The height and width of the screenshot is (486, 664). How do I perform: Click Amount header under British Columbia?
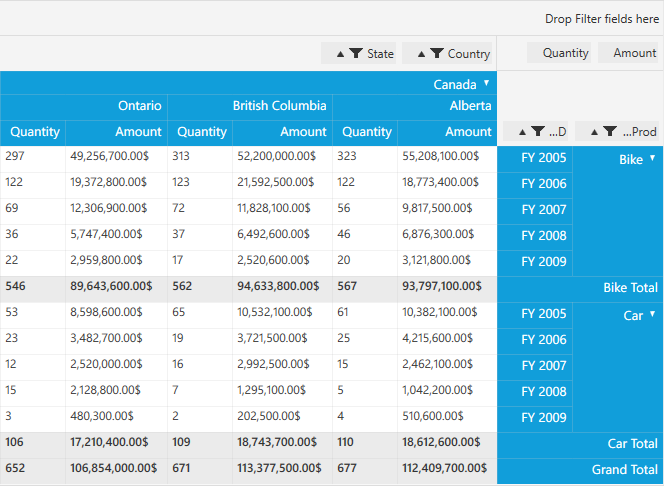(x=282, y=132)
